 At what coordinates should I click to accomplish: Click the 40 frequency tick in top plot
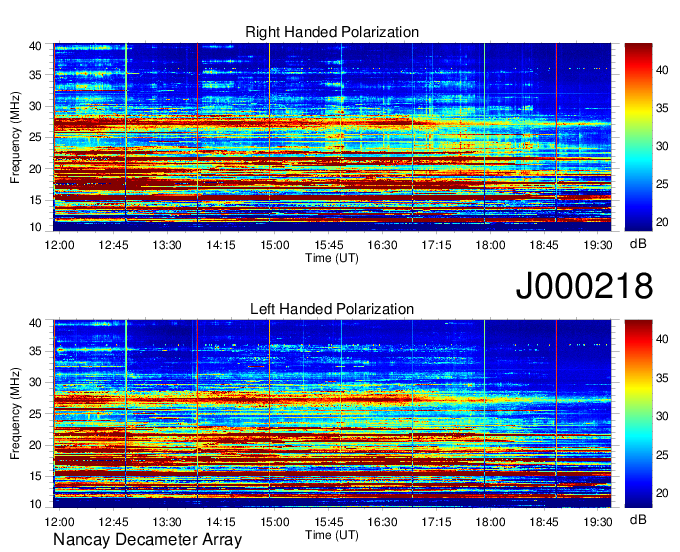pos(35,46)
